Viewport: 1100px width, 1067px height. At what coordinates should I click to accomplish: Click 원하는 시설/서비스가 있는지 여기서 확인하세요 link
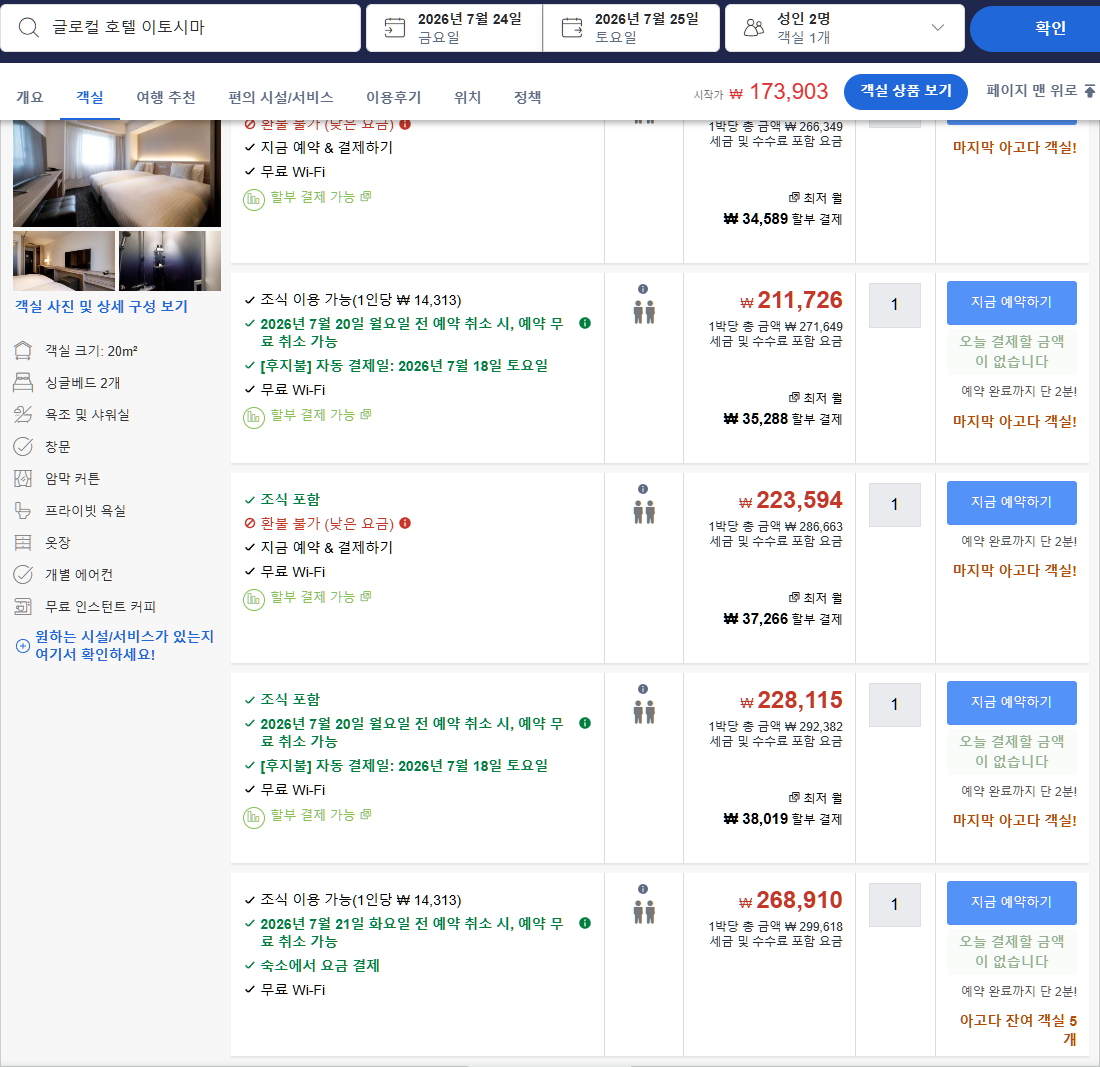tap(124, 645)
